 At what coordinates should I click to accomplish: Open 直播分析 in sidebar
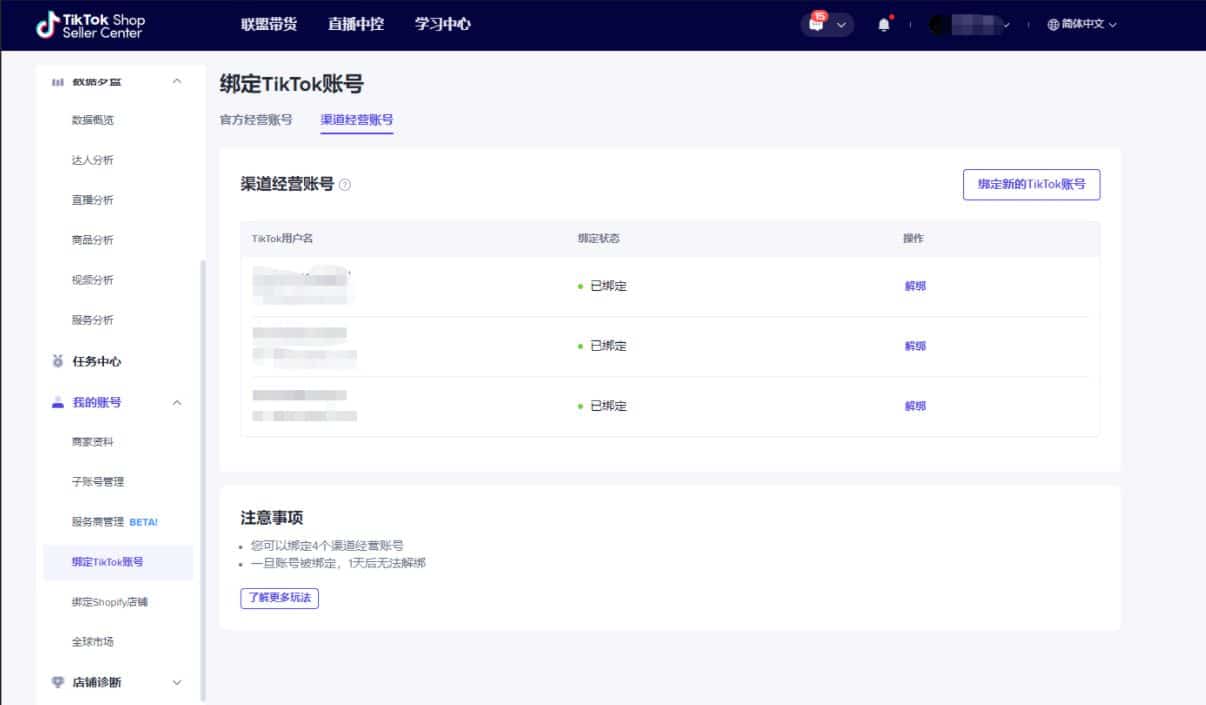[93, 200]
